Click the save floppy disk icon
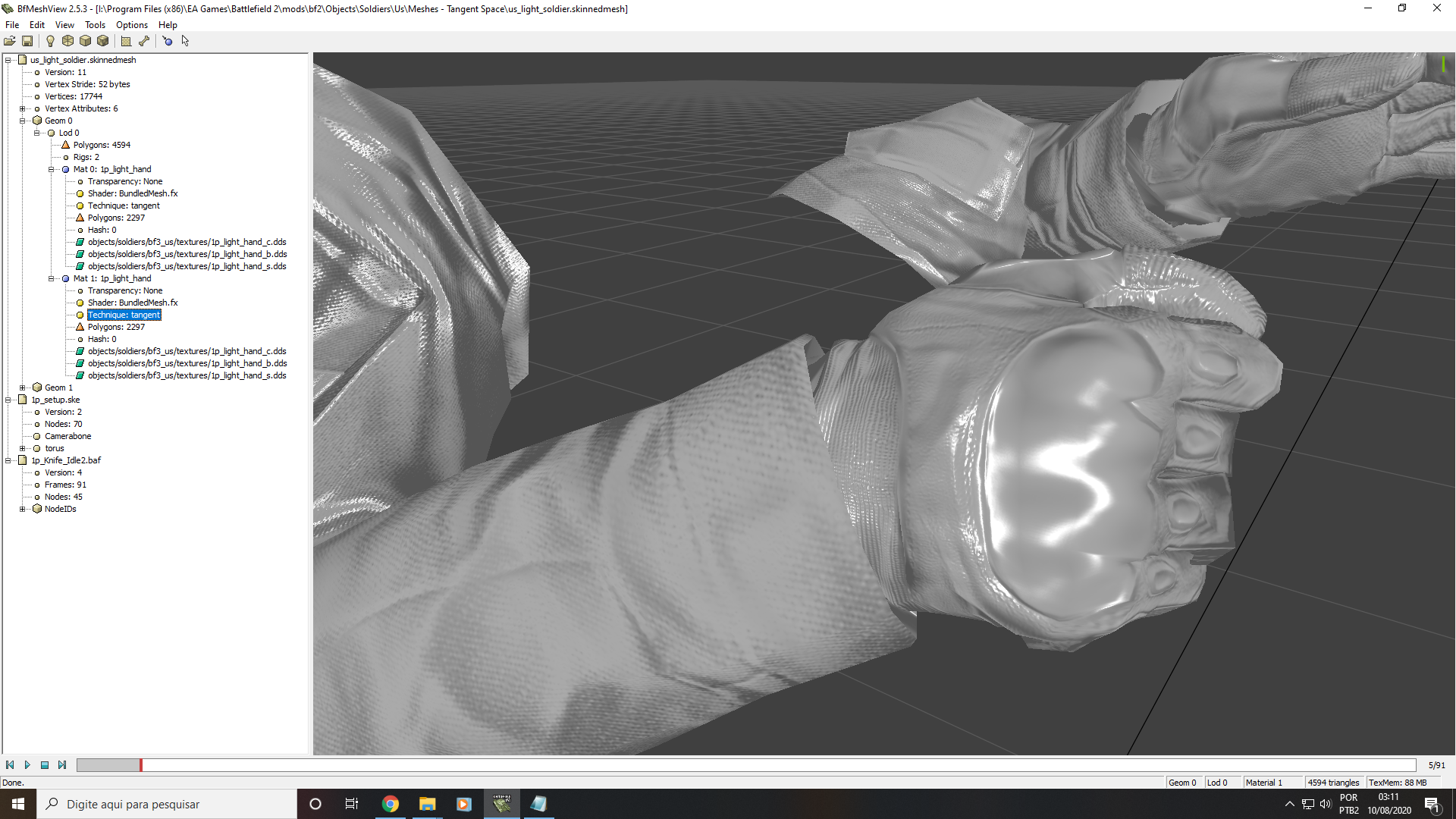The height and width of the screenshot is (819, 1456). [27, 41]
